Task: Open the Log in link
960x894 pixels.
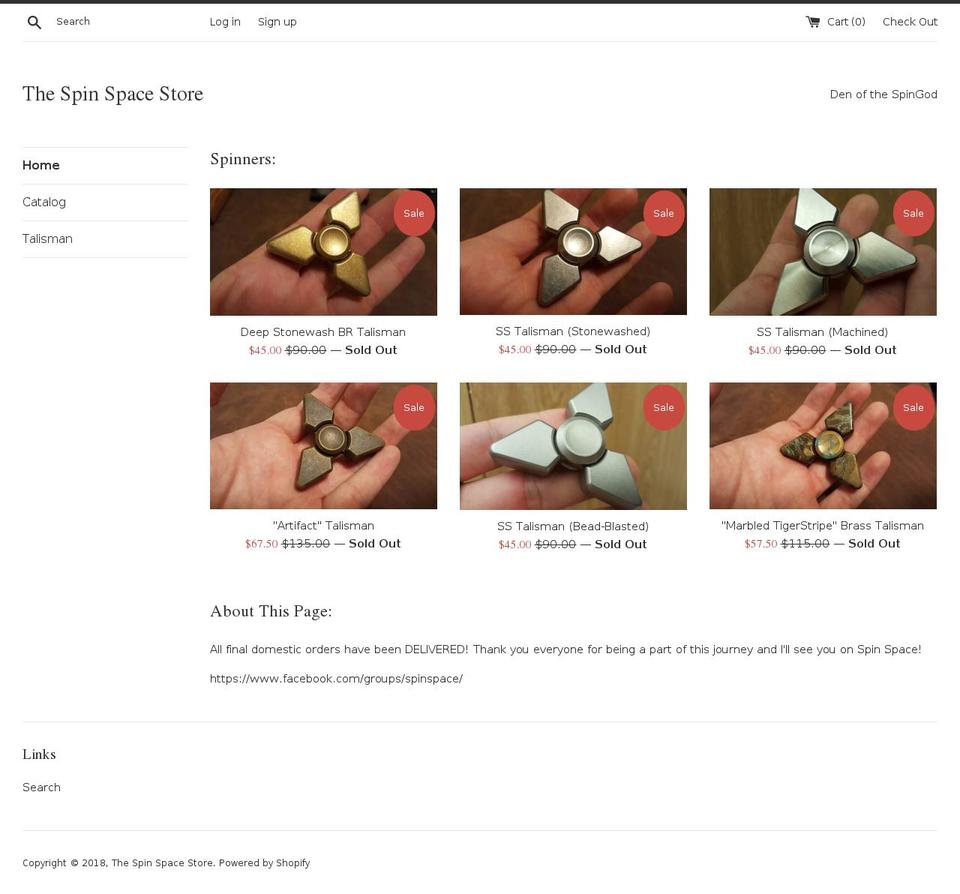Action: [x=225, y=22]
